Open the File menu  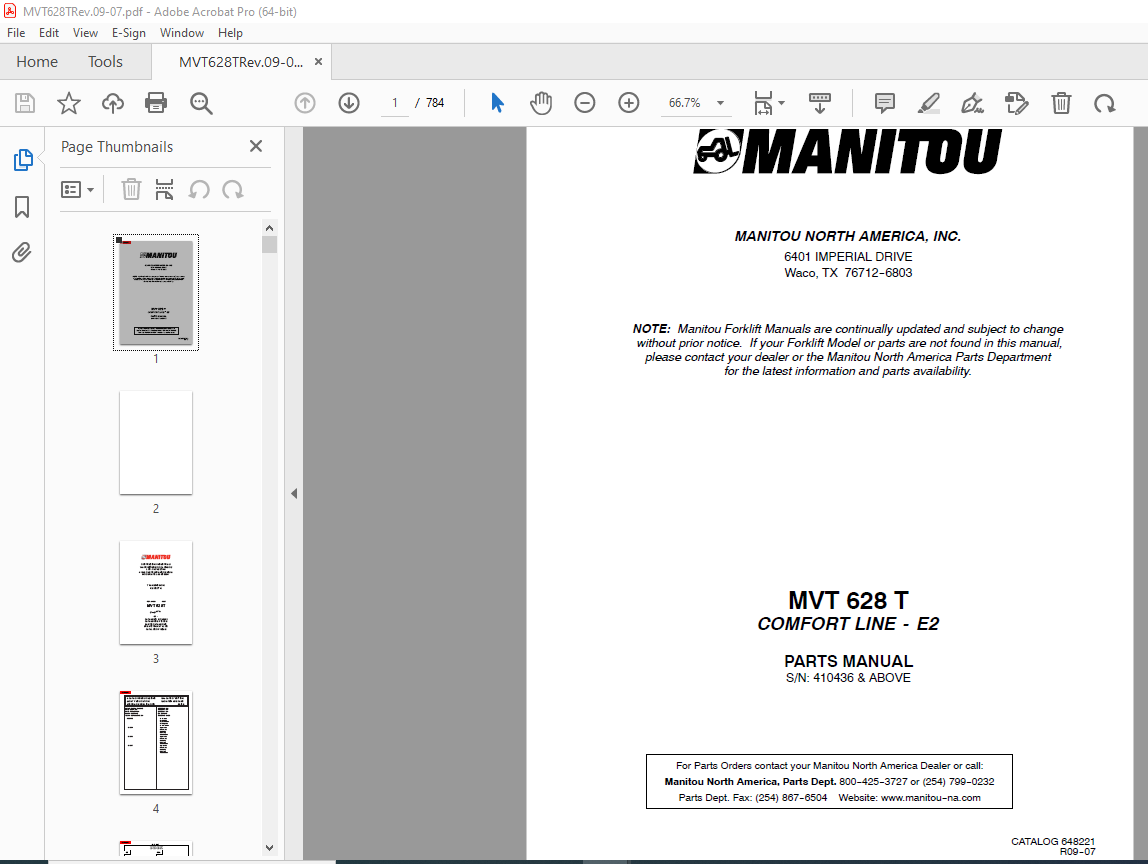16,33
